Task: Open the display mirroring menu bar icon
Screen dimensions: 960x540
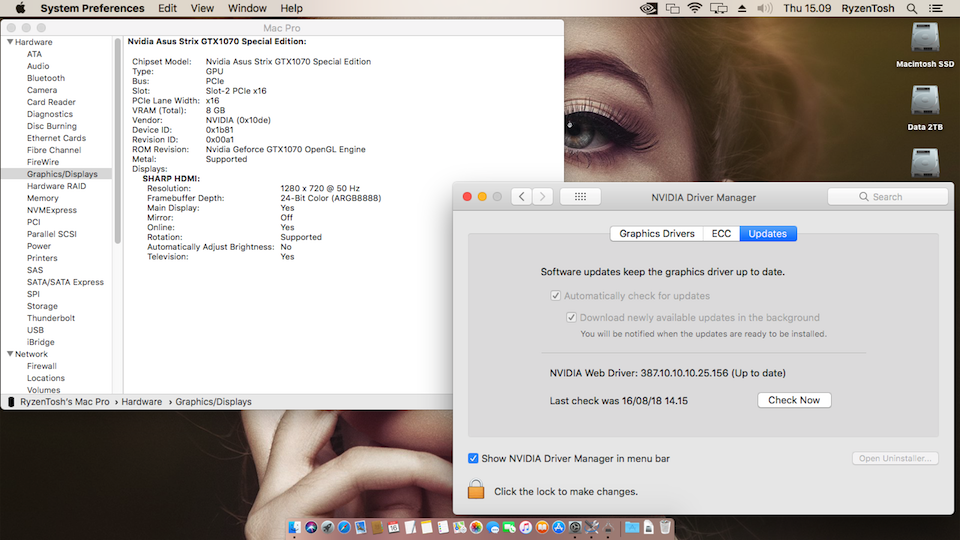Action: [719, 8]
